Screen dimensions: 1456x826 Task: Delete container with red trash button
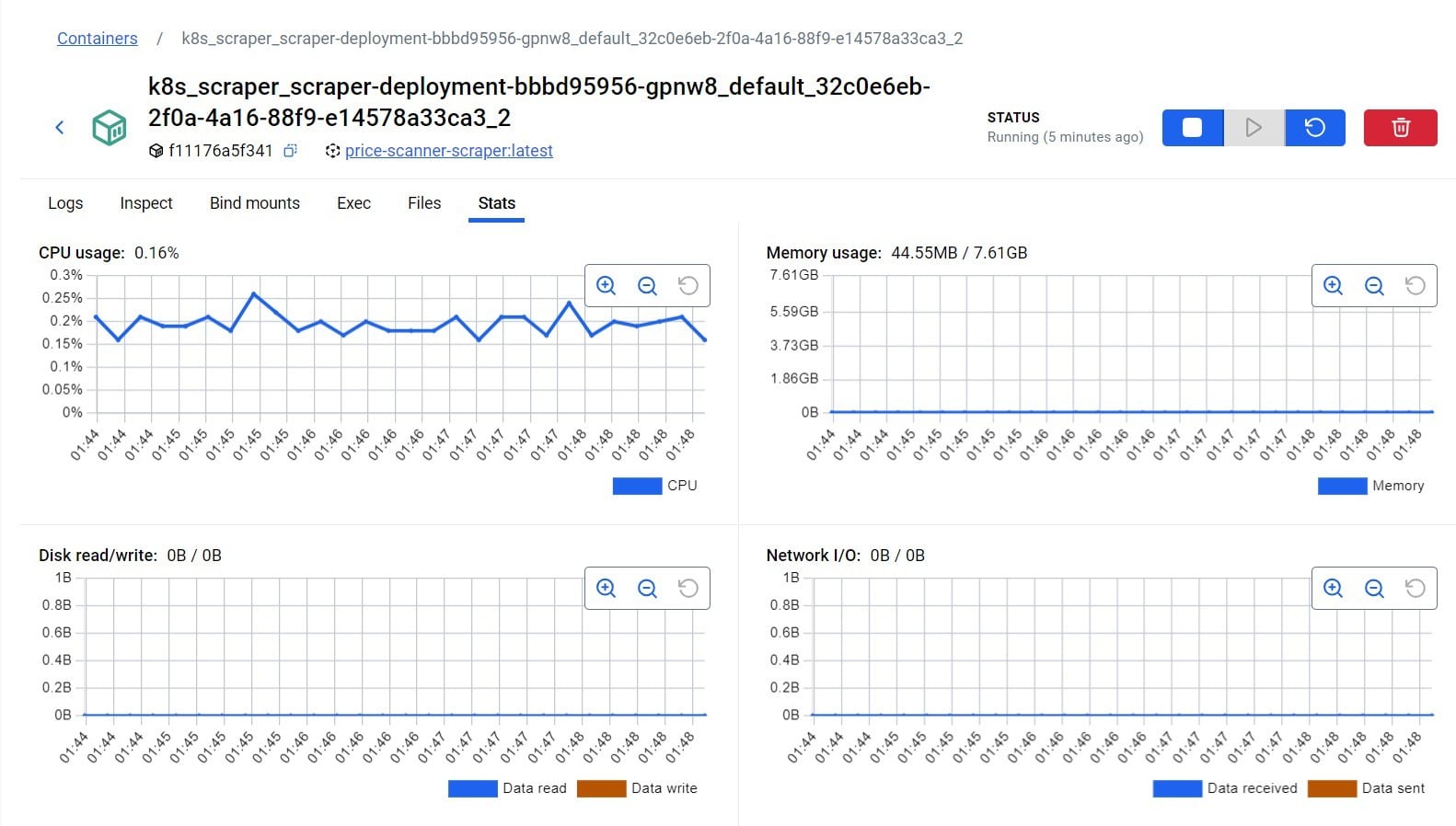point(1400,128)
